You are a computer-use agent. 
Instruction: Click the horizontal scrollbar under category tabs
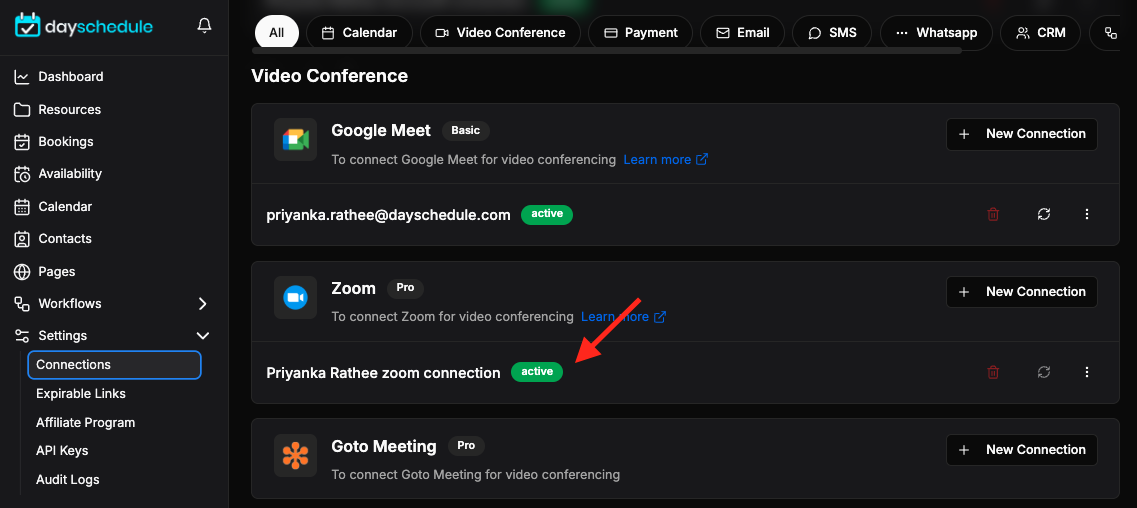pyautogui.click(x=606, y=51)
